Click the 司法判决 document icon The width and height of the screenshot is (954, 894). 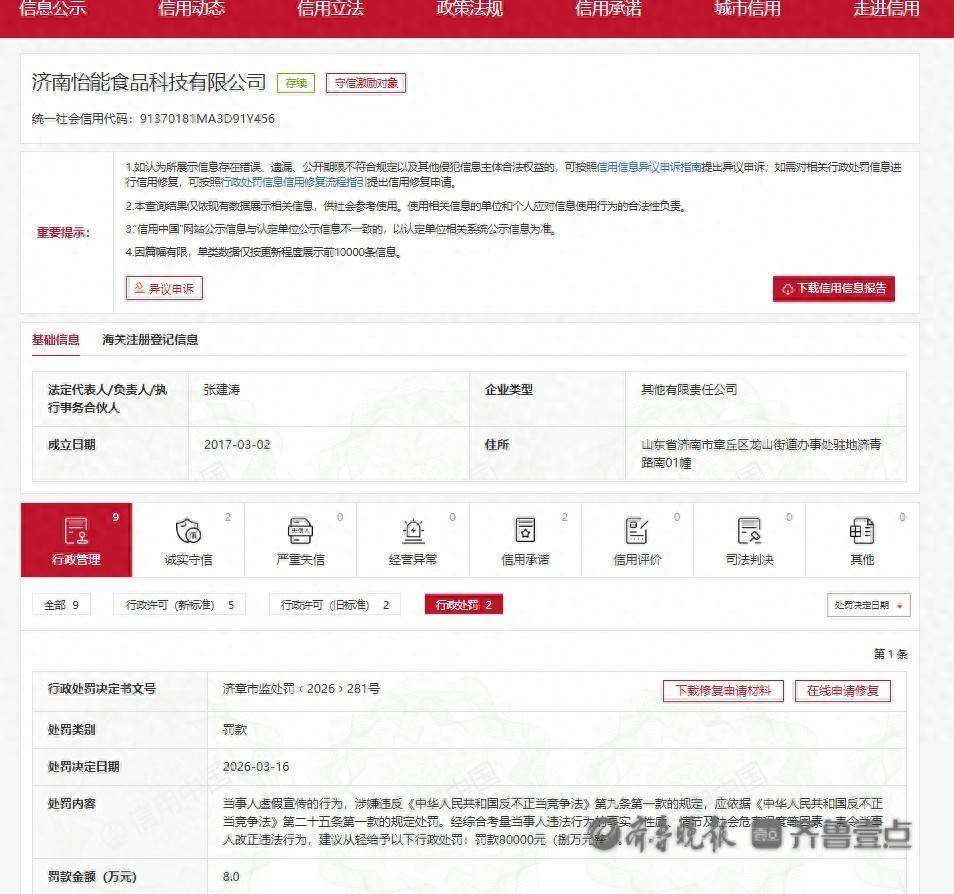pyautogui.click(x=749, y=531)
